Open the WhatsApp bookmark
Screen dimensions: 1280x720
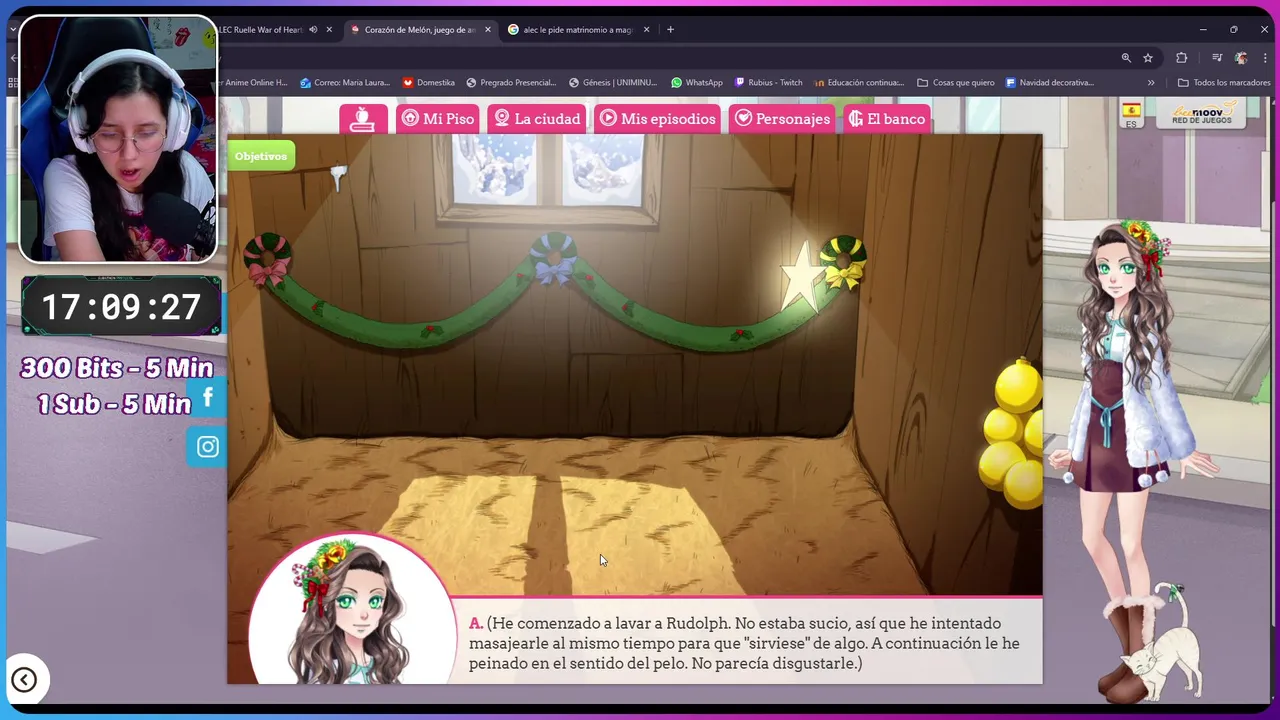coord(697,83)
